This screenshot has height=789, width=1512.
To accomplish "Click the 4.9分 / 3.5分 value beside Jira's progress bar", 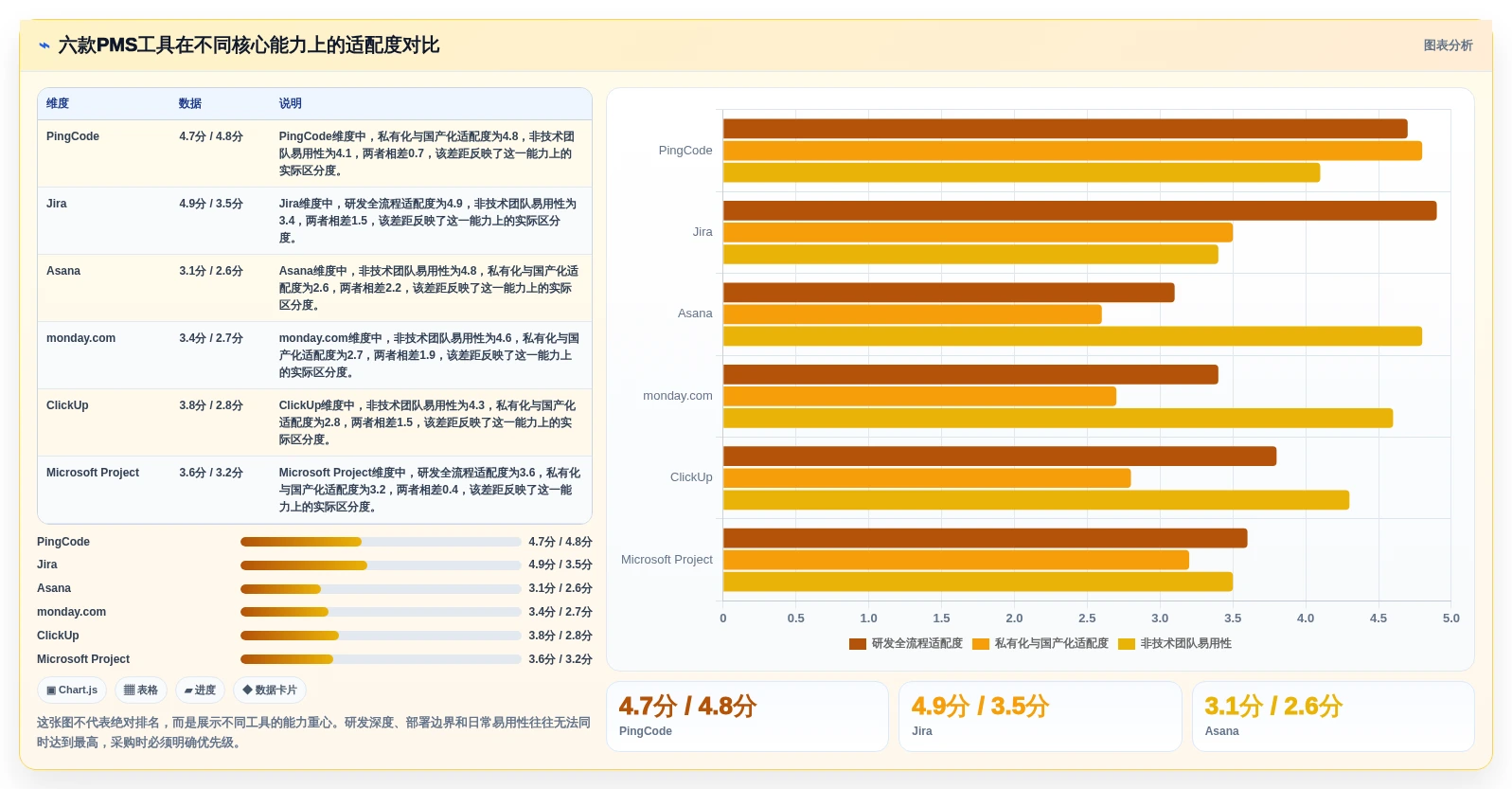I will click(x=560, y=565).
